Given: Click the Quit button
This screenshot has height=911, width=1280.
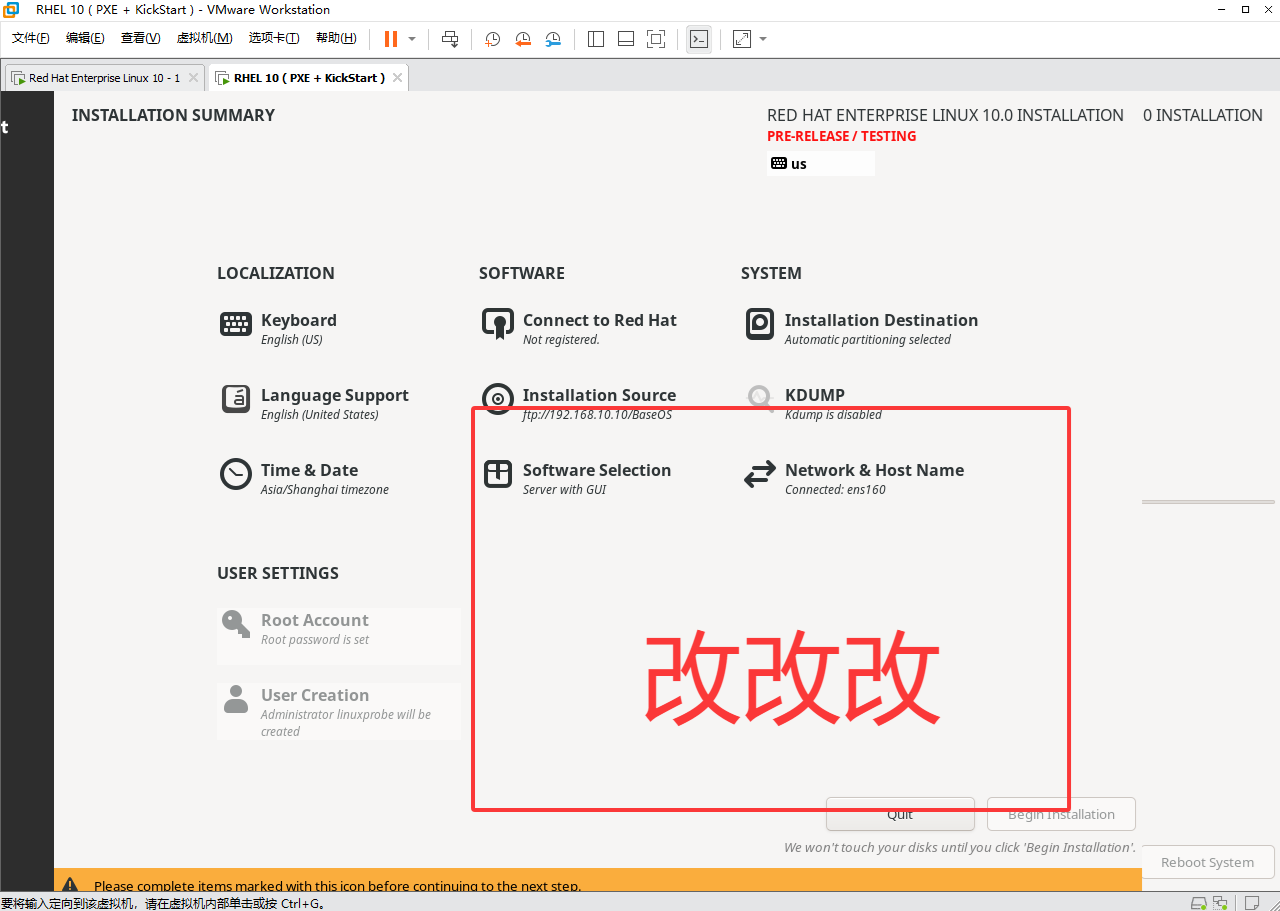Looking at the screenshot, I should (x=900, y=814).
